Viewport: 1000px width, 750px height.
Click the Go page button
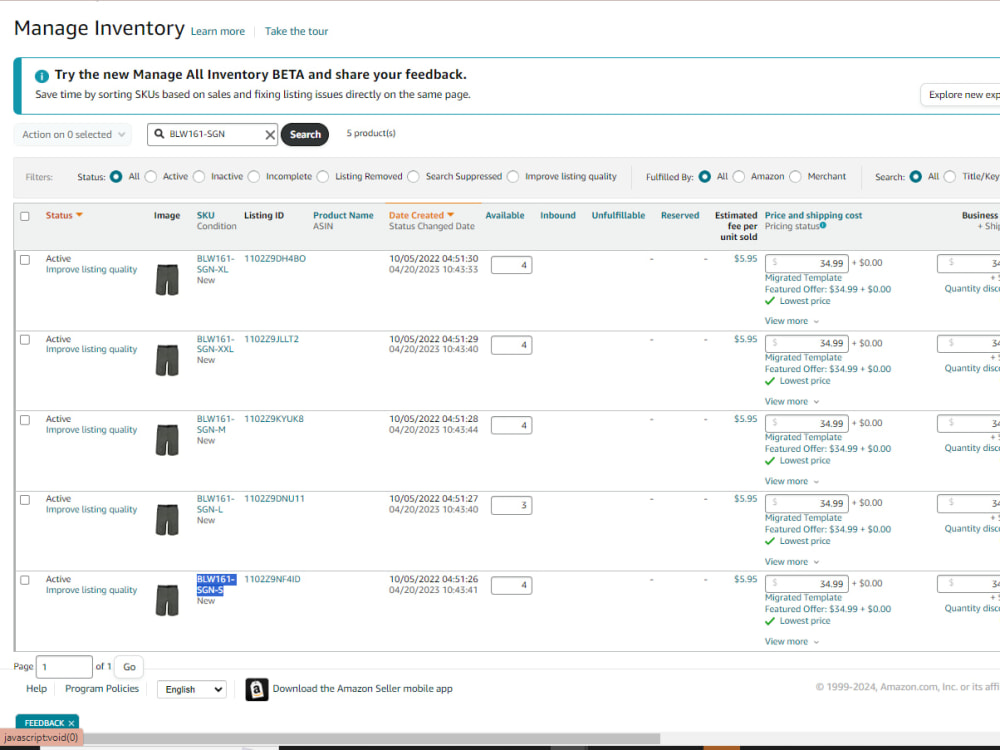tap(129, 667)
